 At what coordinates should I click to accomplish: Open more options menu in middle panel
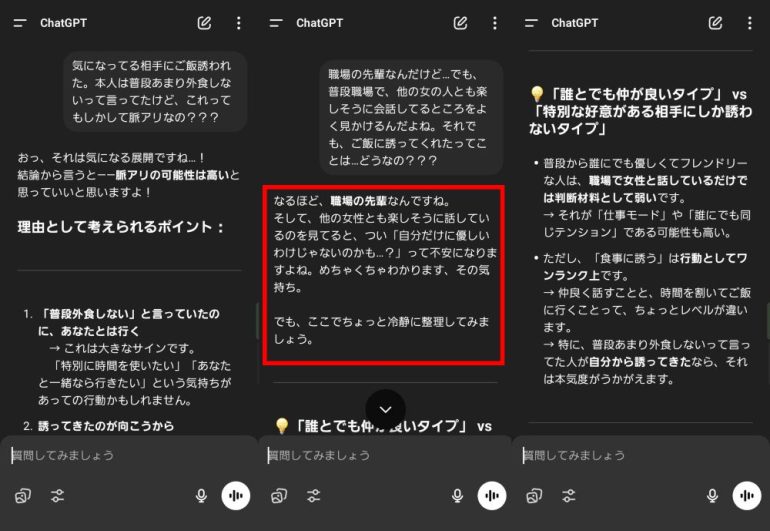(x=494, y=23)
